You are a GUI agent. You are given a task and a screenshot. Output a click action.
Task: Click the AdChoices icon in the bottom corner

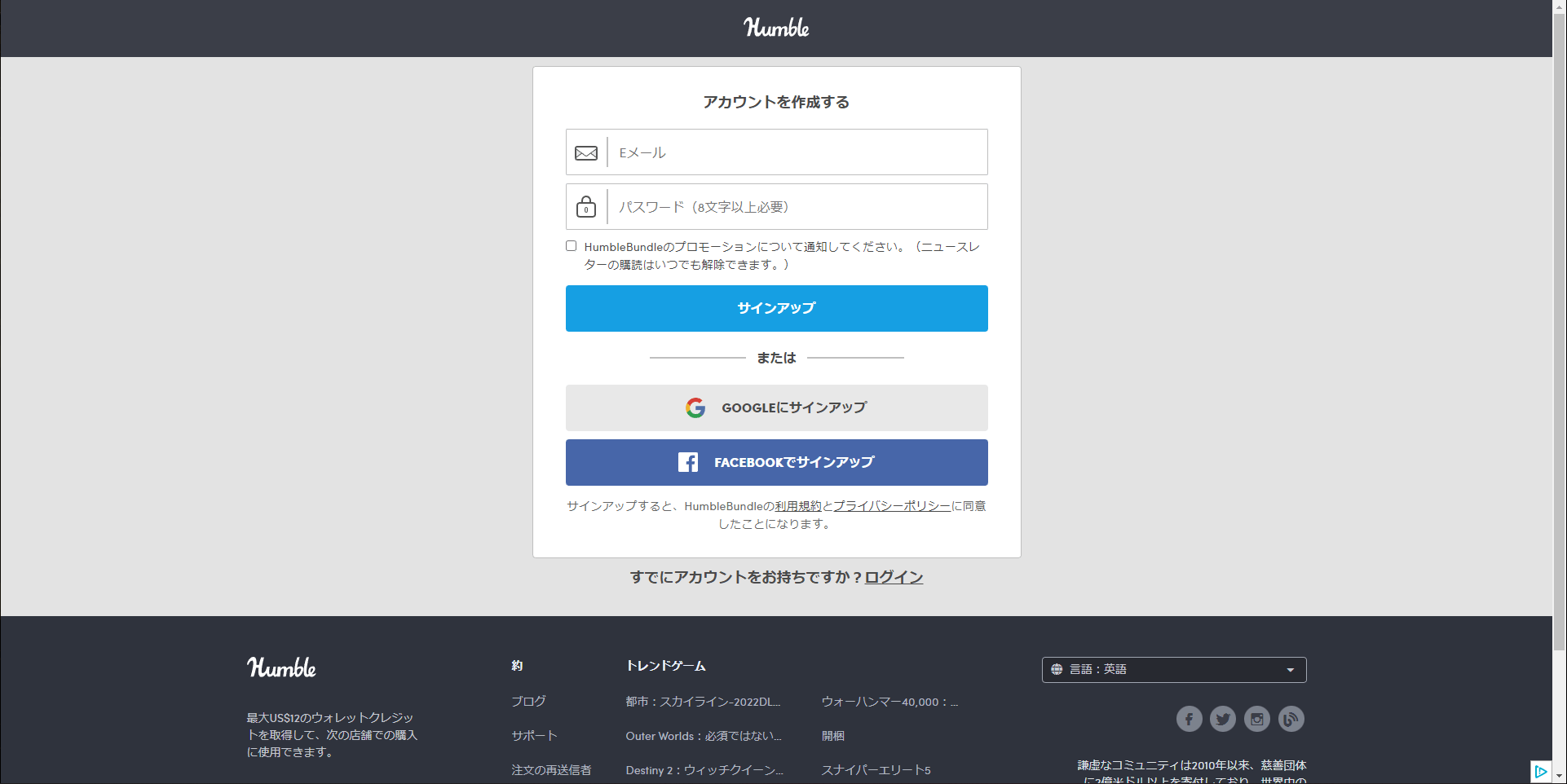pyautogui.click(x=1540, y=771)
